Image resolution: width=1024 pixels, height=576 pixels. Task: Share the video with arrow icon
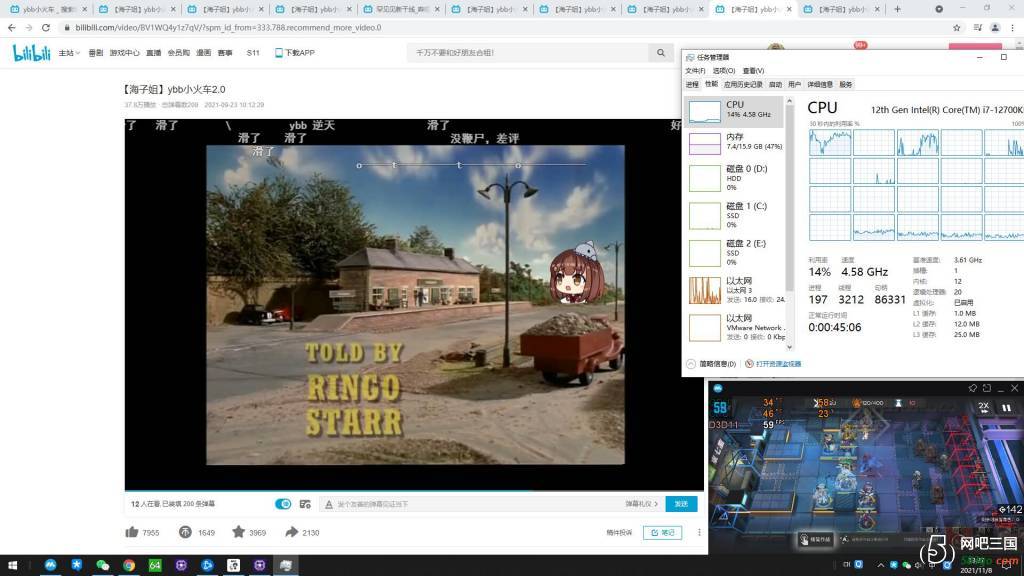[x=291, y=532]
